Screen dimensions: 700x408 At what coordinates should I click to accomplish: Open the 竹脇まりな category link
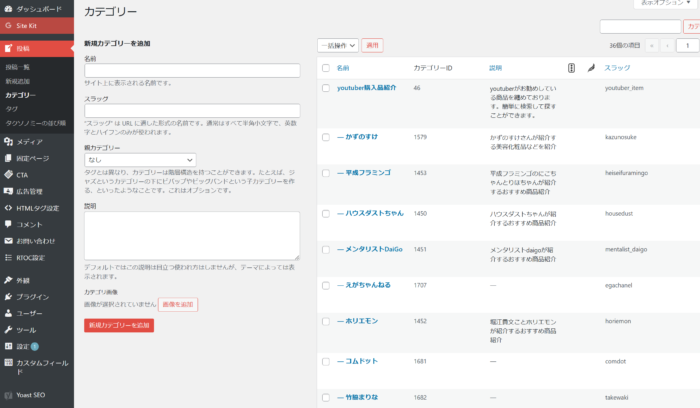358,397
